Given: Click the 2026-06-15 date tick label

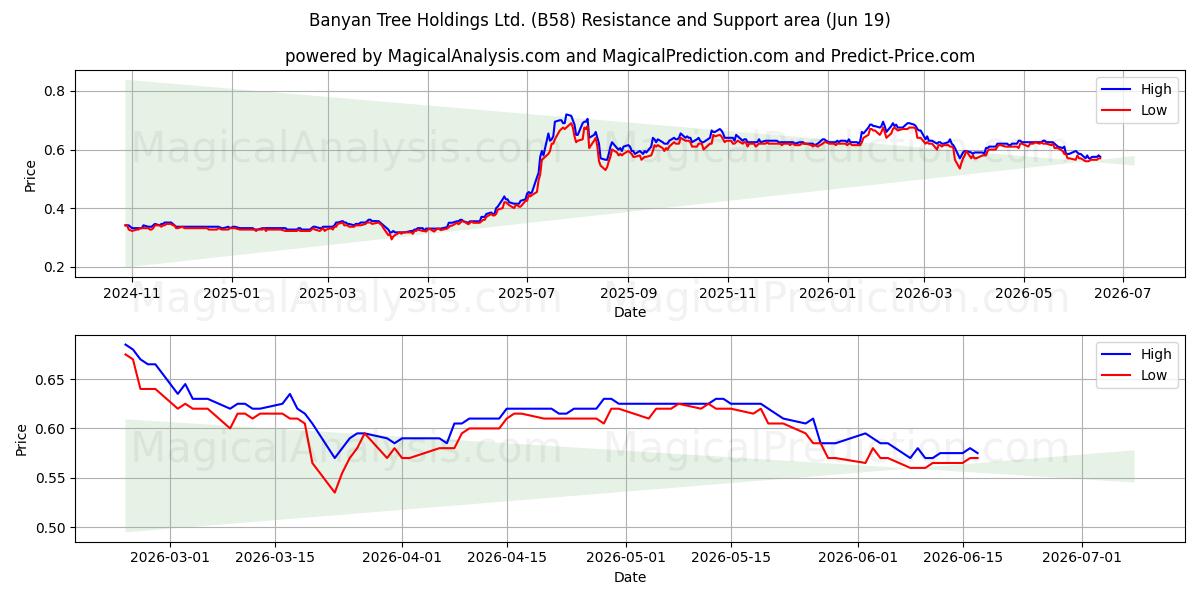Looking at the screenshot, I should click(963, 560).
